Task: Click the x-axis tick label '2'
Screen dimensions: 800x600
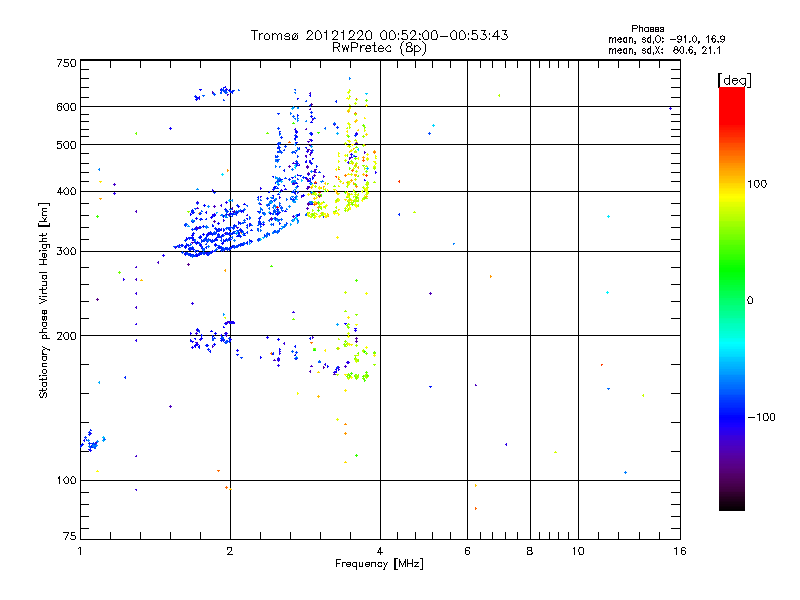Action: pos(230,551)
